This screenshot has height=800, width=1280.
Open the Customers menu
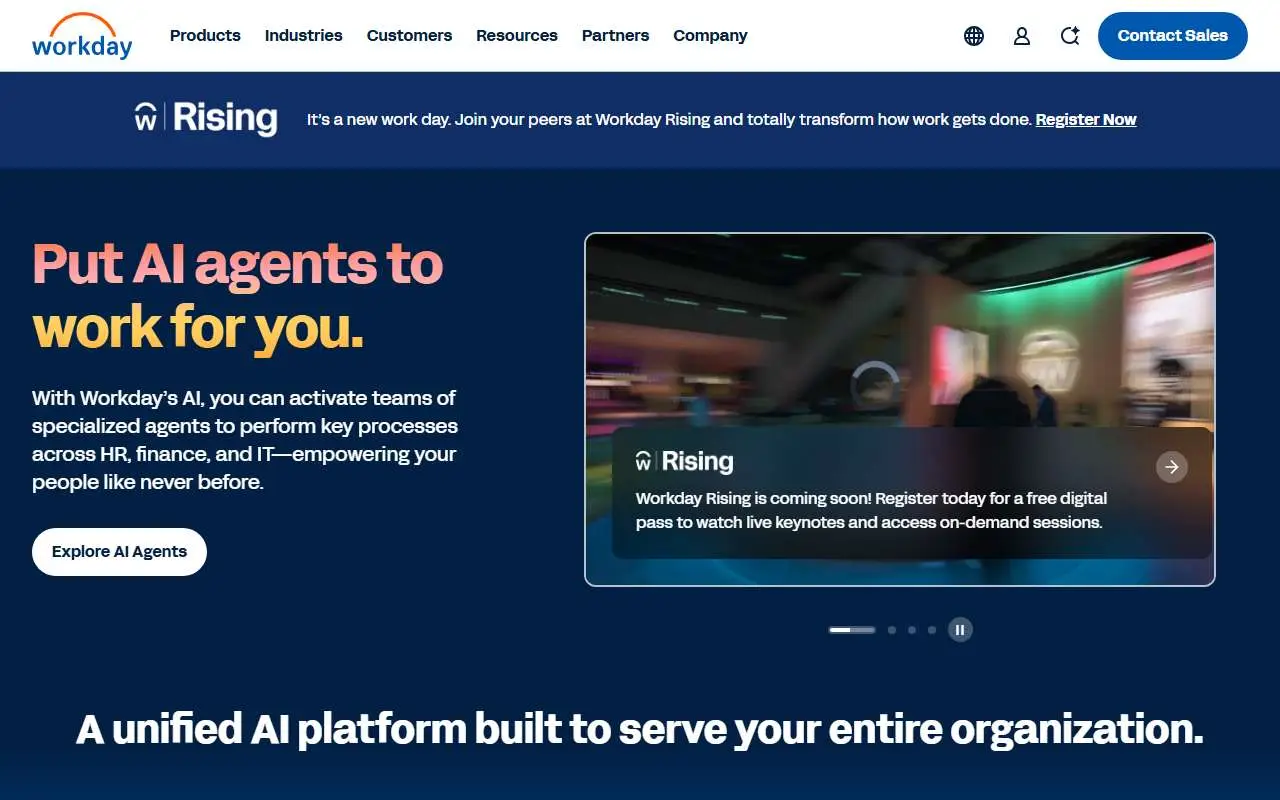(409, 36)
